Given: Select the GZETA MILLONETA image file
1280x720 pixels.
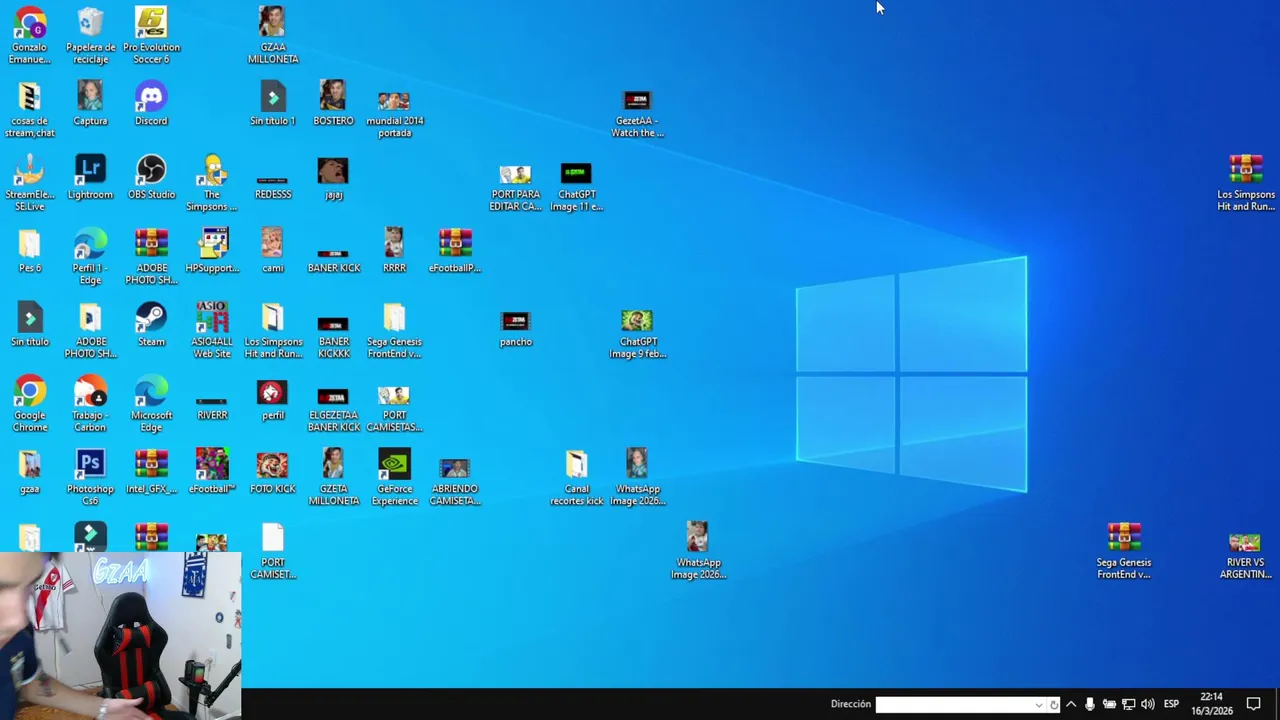Looking at the screenshot, I should click(333, 477).
